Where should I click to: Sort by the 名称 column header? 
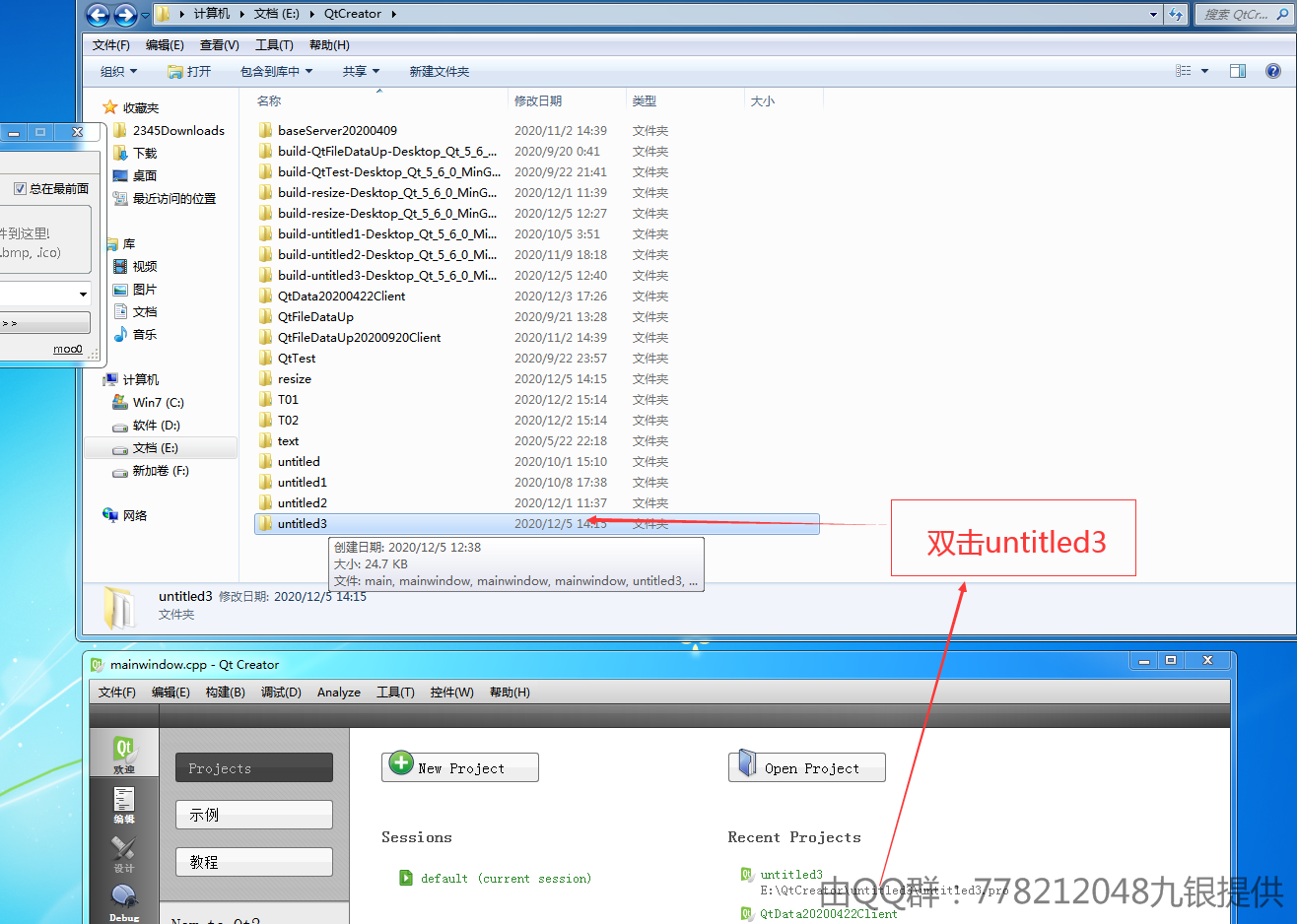269,100
